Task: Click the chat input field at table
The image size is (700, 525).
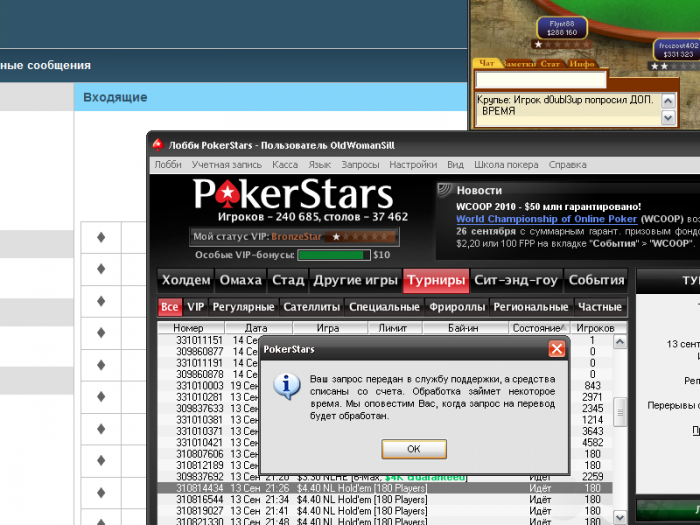Action: tap(541, 80)
